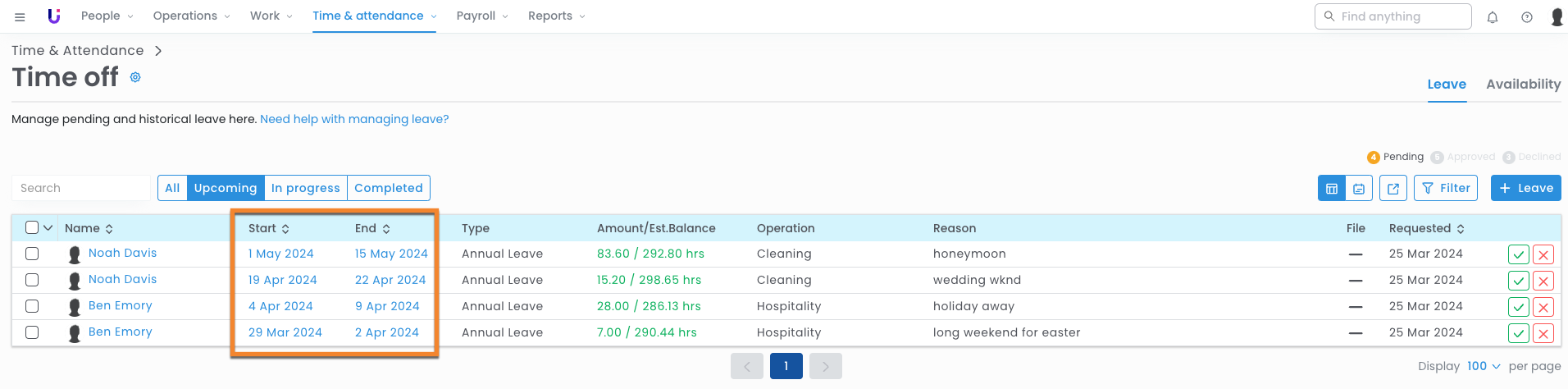Open the hamburger navigation menu
Screen dimensions: 1568x389
[20, 16]
